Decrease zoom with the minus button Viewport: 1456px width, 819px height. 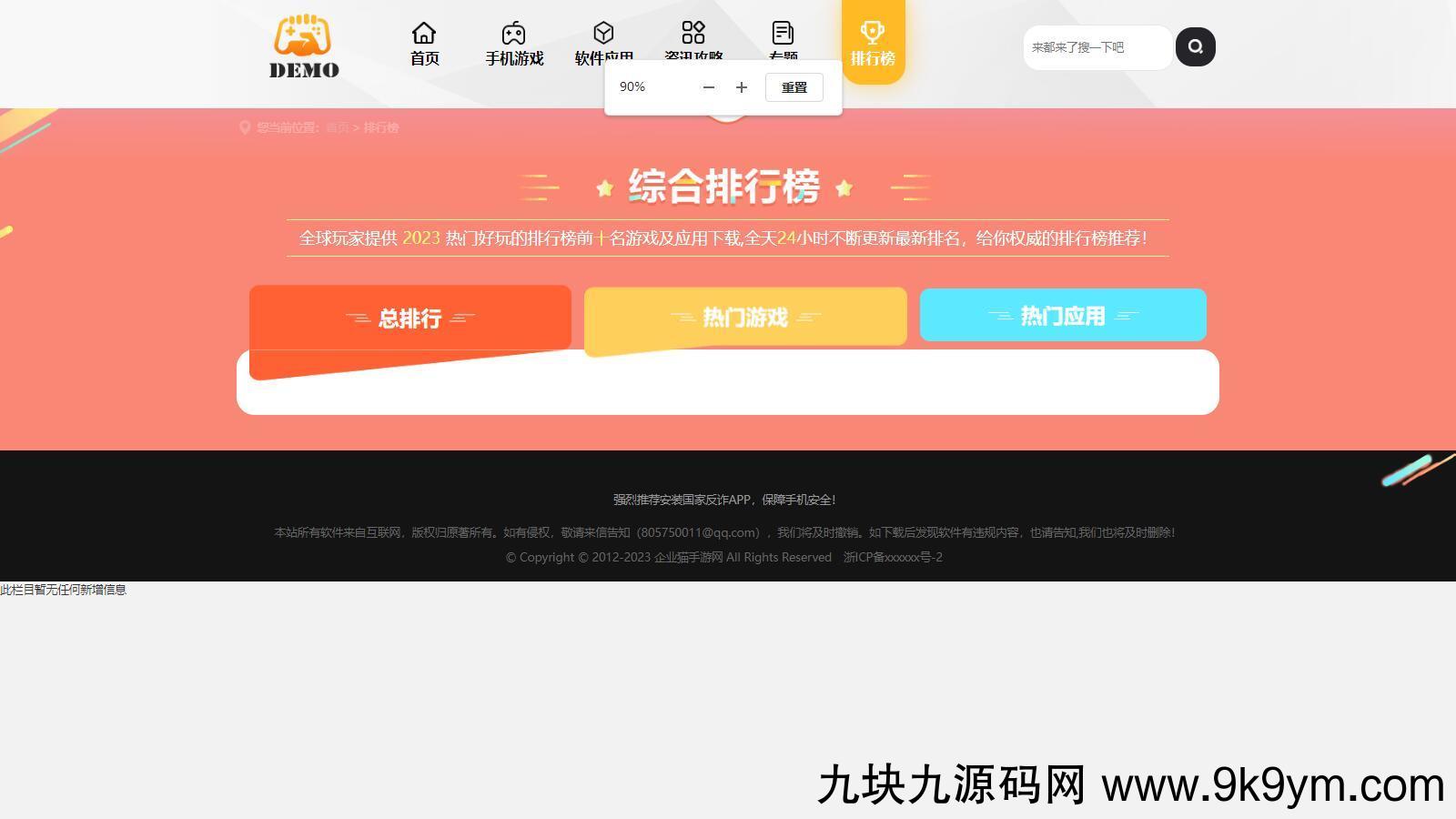click(x=709, y=87)
